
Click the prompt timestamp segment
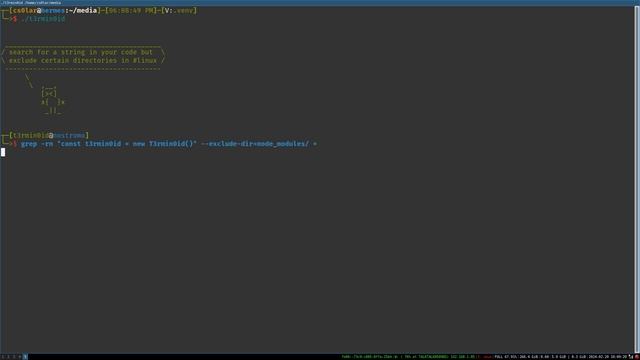click(x=131, y=11)
